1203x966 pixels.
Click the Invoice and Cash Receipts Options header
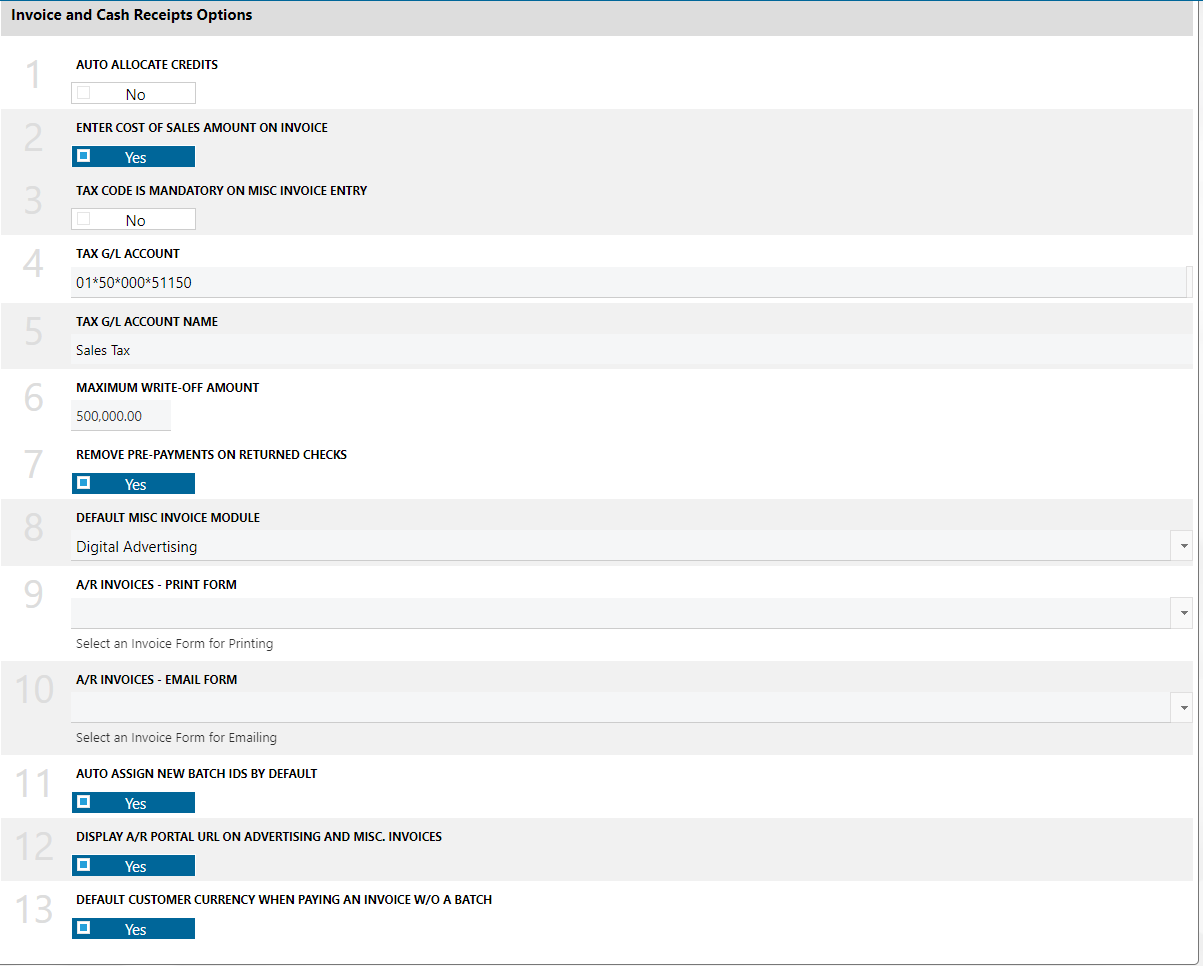(x=132, y=16)
